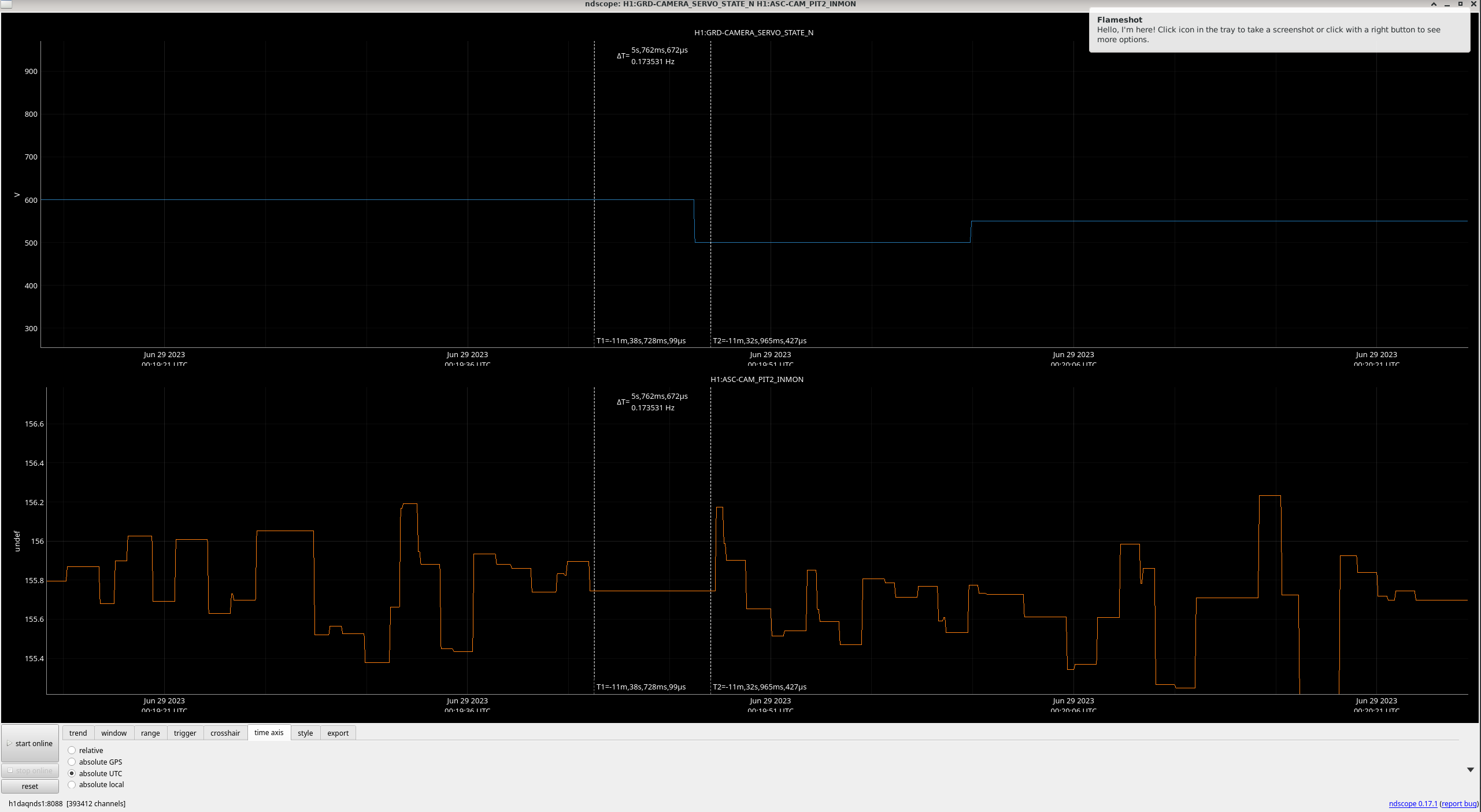Image resolution: width=1481 pixels, height=812 pixels.
Task: Select absolute local time option
Action: 72,785
